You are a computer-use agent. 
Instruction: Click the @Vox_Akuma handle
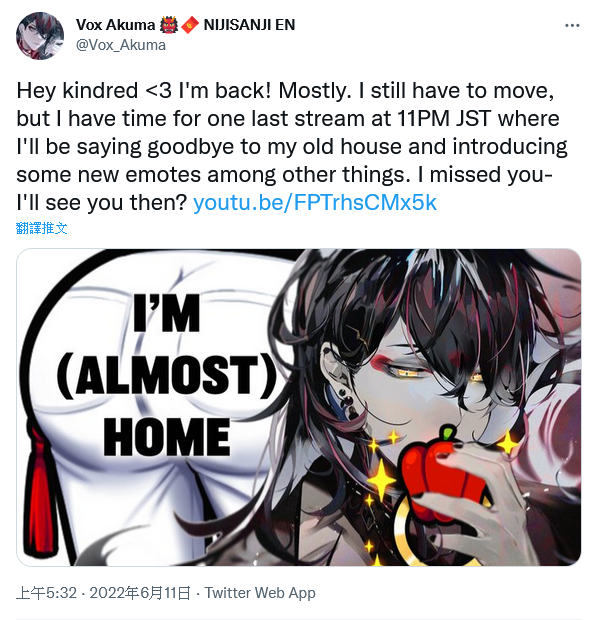121,45
